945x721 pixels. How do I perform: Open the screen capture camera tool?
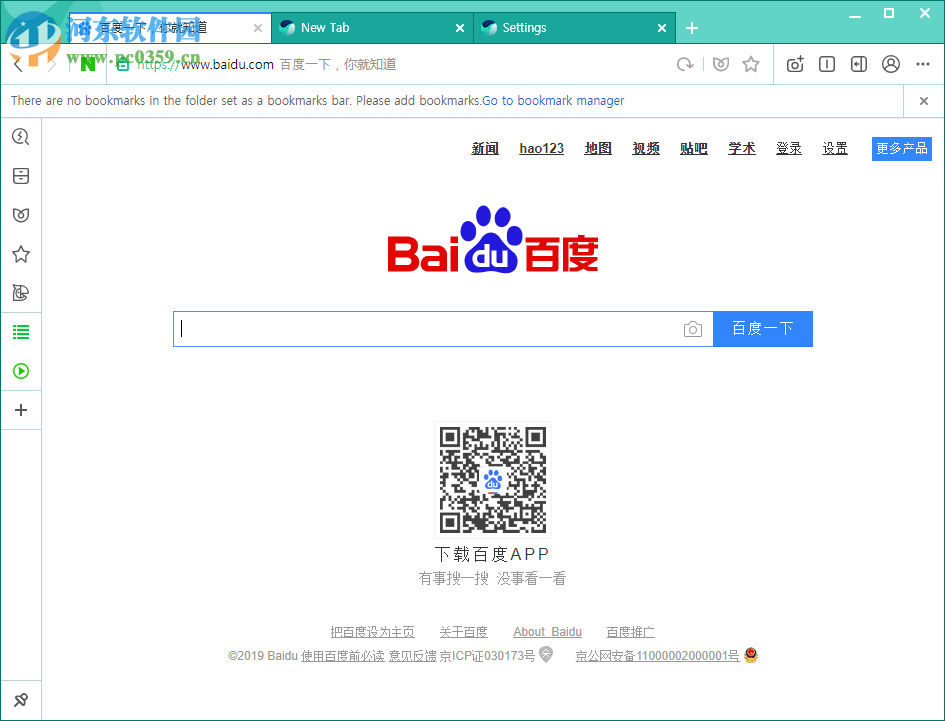click(795, 64)
